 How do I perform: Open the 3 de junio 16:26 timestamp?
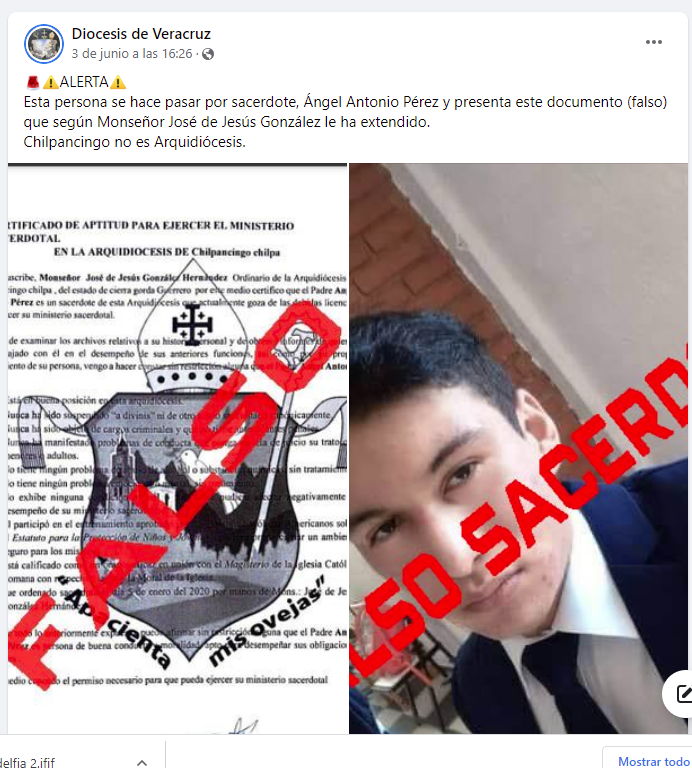tap(132, 54)
